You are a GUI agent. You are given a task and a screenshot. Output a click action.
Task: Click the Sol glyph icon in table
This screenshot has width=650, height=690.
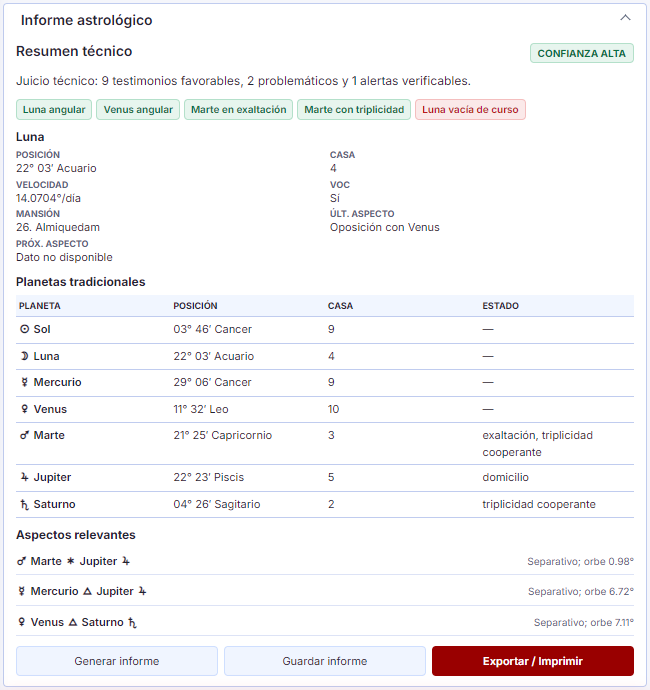(x=25, y=329)
